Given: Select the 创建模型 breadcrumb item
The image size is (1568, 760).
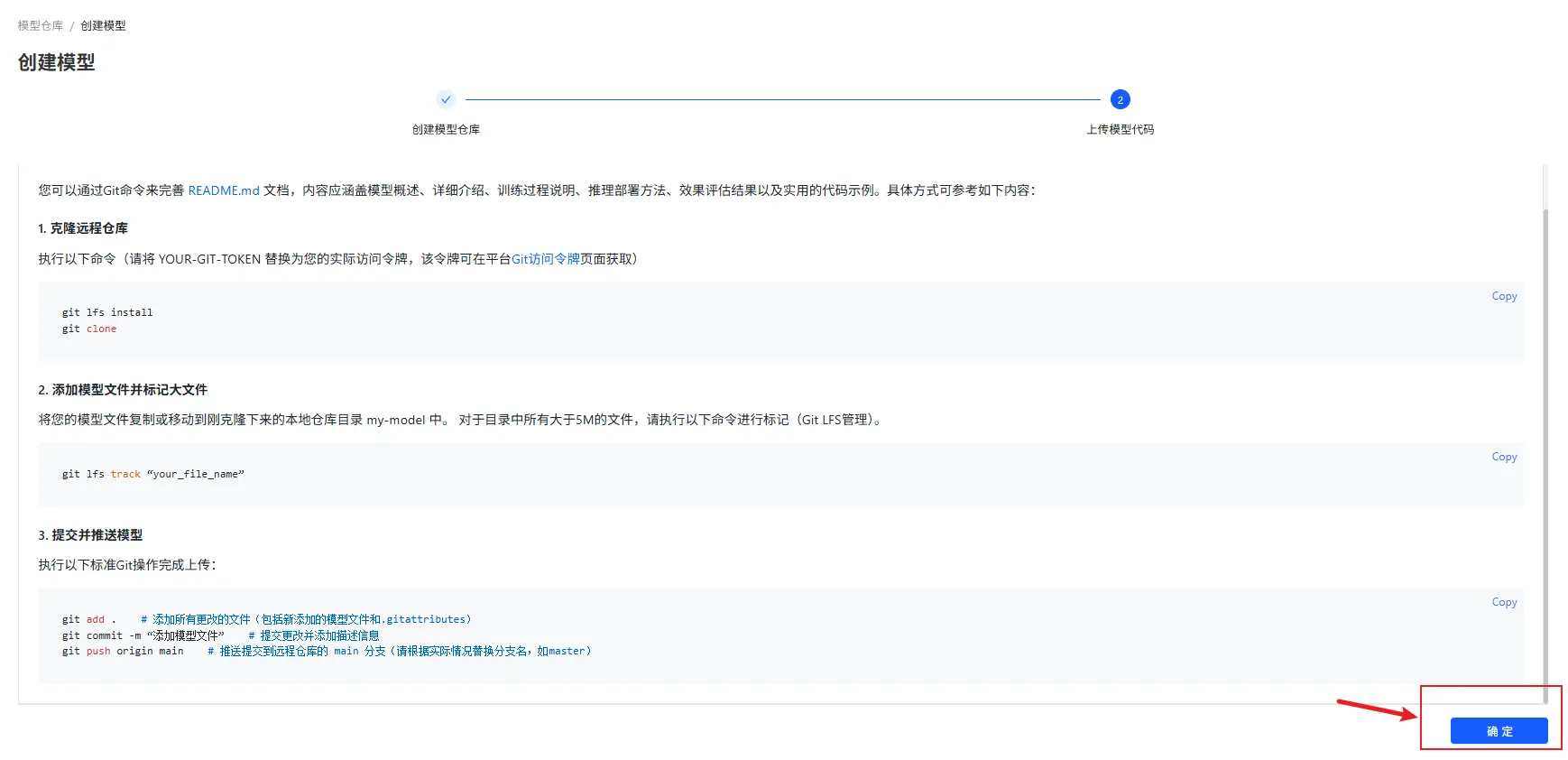Looking at the screenshot, I should coord(104,25).
